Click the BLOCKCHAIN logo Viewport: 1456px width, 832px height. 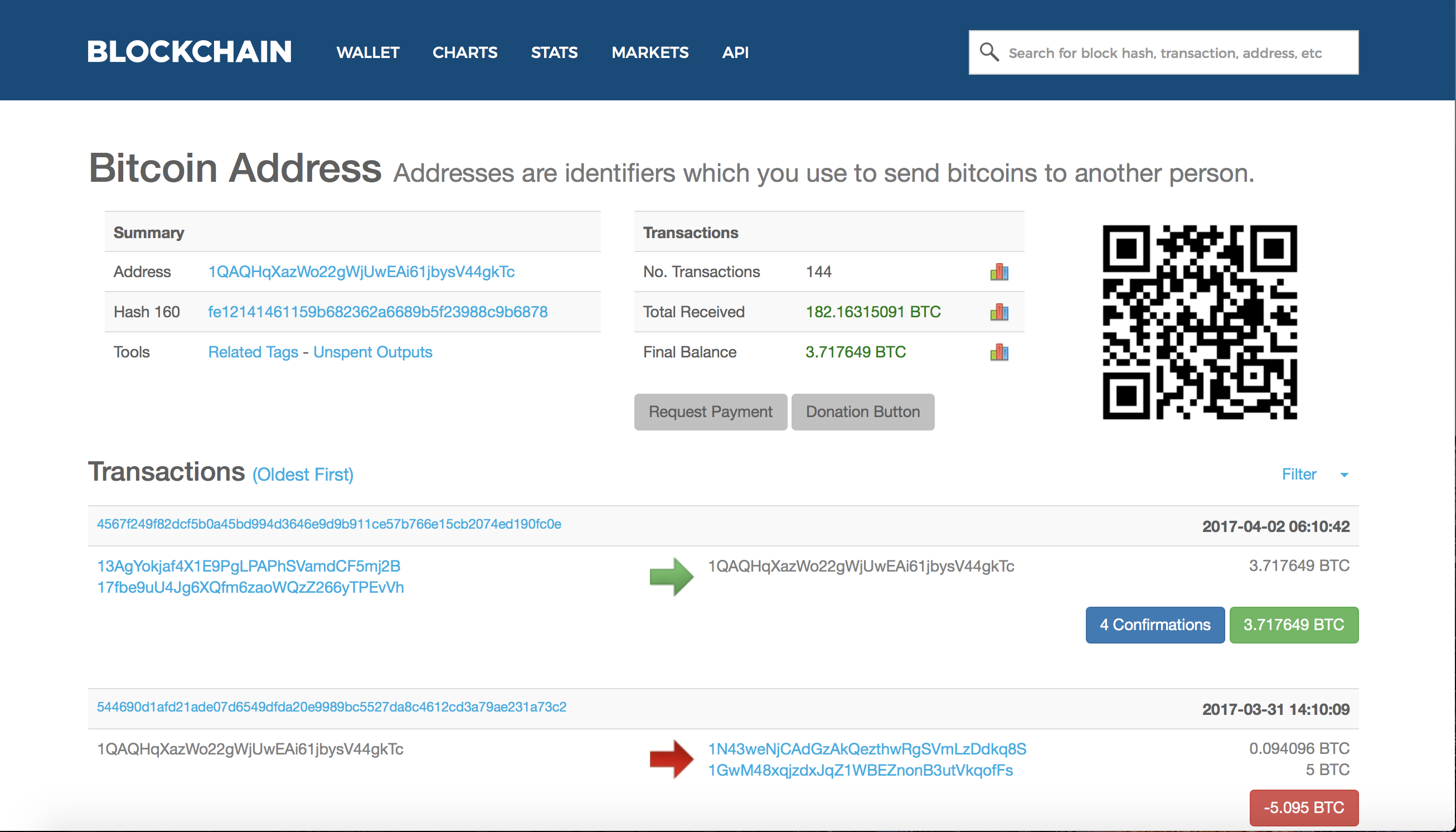[x=189, y=52]
